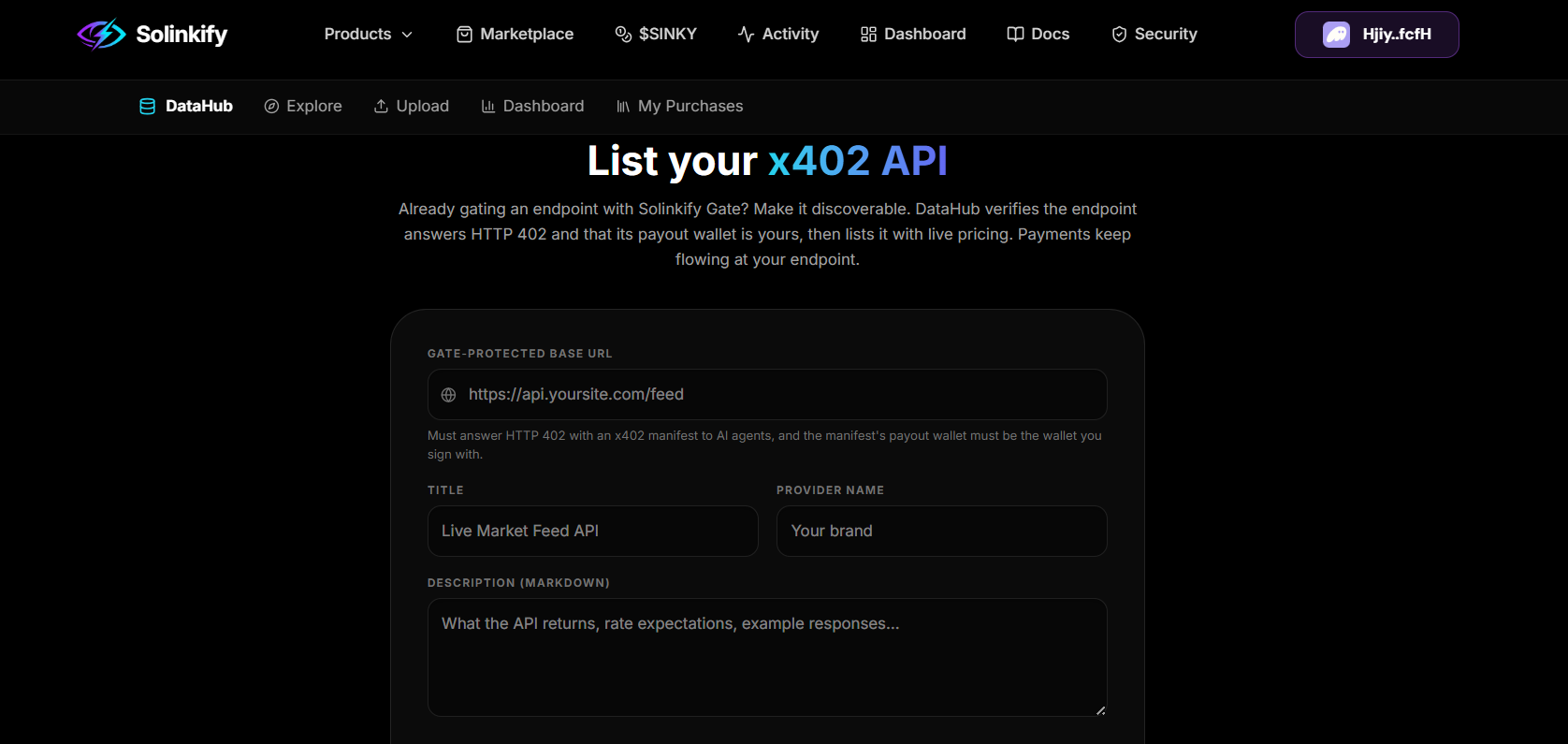Focus the Provider Name input field
This screenshot has width=1568, height=744.
pyautogui.click(x=942, y=532)
